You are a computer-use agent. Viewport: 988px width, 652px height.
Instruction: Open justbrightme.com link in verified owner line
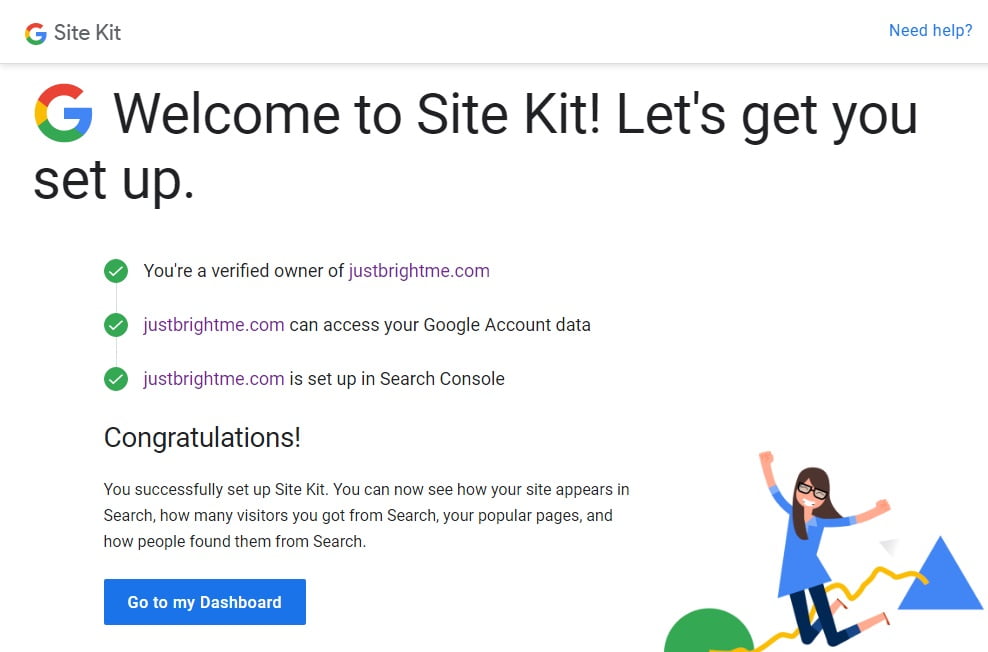[419, 271]
